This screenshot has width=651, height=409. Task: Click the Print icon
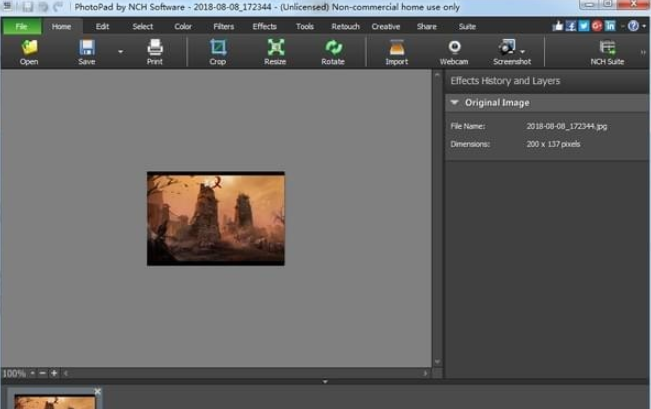(155, 48)
